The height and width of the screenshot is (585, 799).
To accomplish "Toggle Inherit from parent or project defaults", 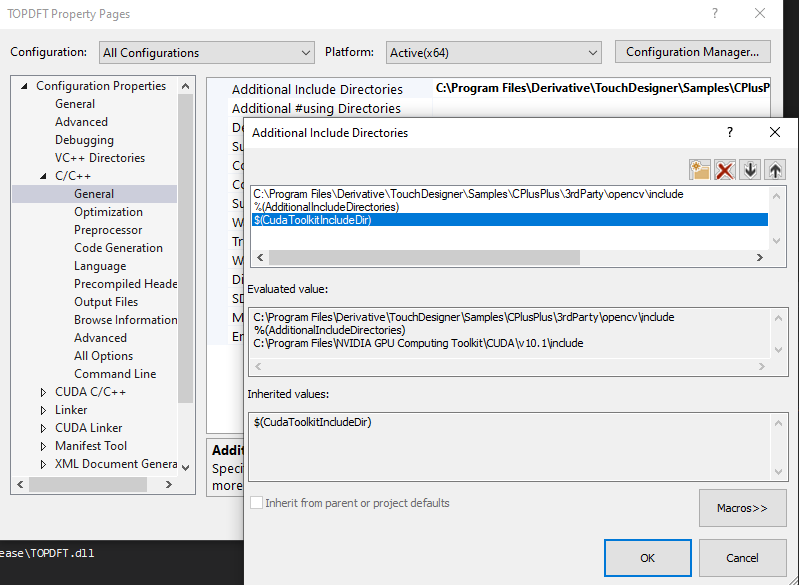I will 257,503.
